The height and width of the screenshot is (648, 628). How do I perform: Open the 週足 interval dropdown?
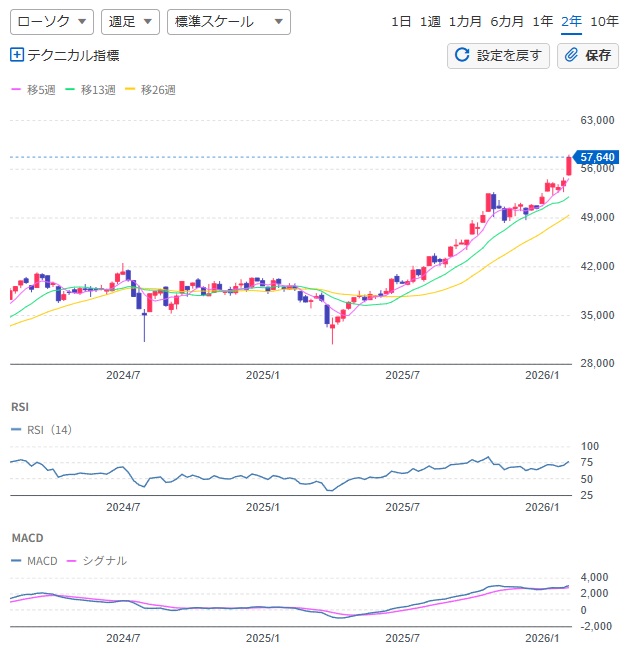pos(130,21)
